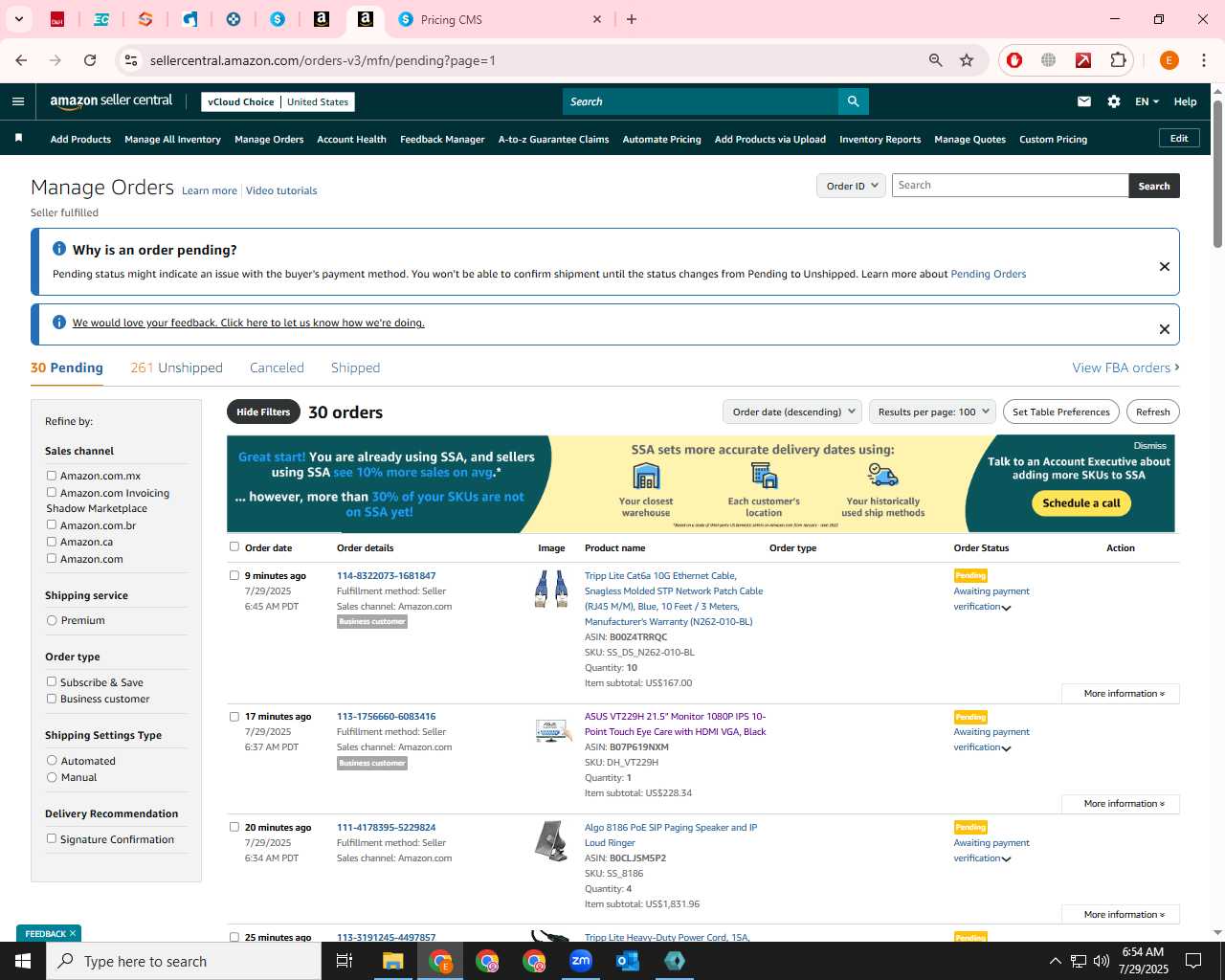Viewport: 1225px width, 980px height.
Task: Click the Ethernet cable product thumbnail
Action: [x=551, y=589]
